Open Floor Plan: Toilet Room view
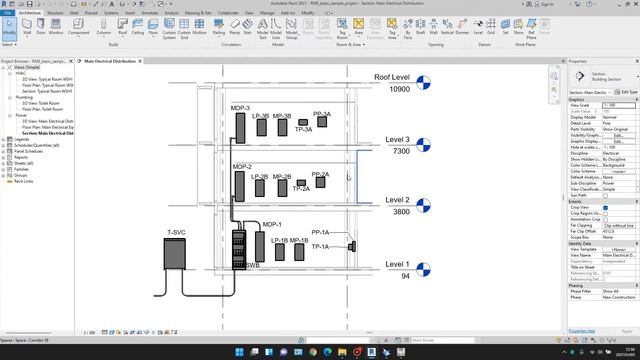Viewport: 640px width, 360px height. [x=42, y=109]
